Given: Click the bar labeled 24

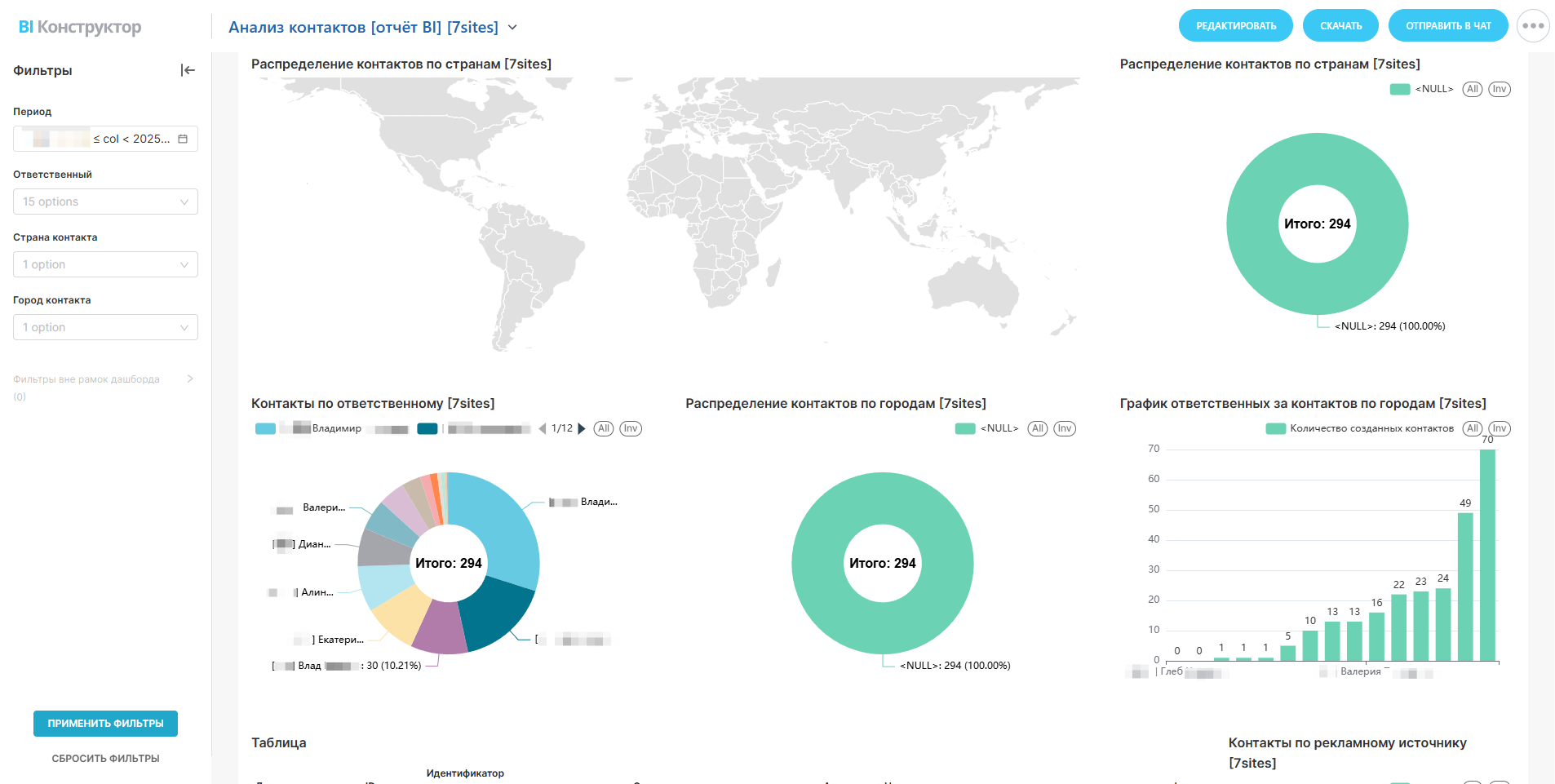Looking at the screenshot, I should pos(1443,624).
